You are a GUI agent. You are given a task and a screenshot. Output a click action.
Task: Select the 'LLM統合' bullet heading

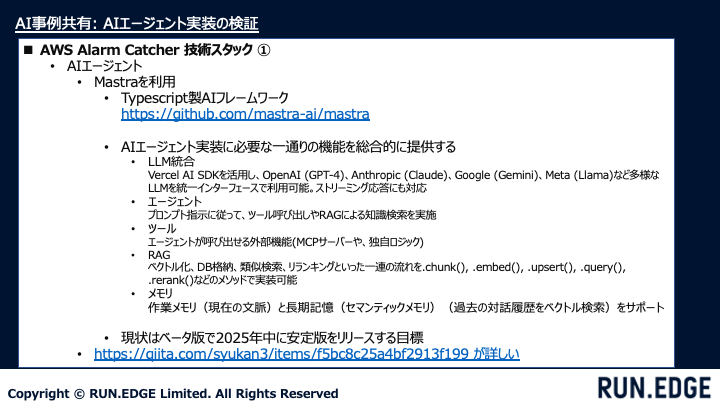point(171,162)
